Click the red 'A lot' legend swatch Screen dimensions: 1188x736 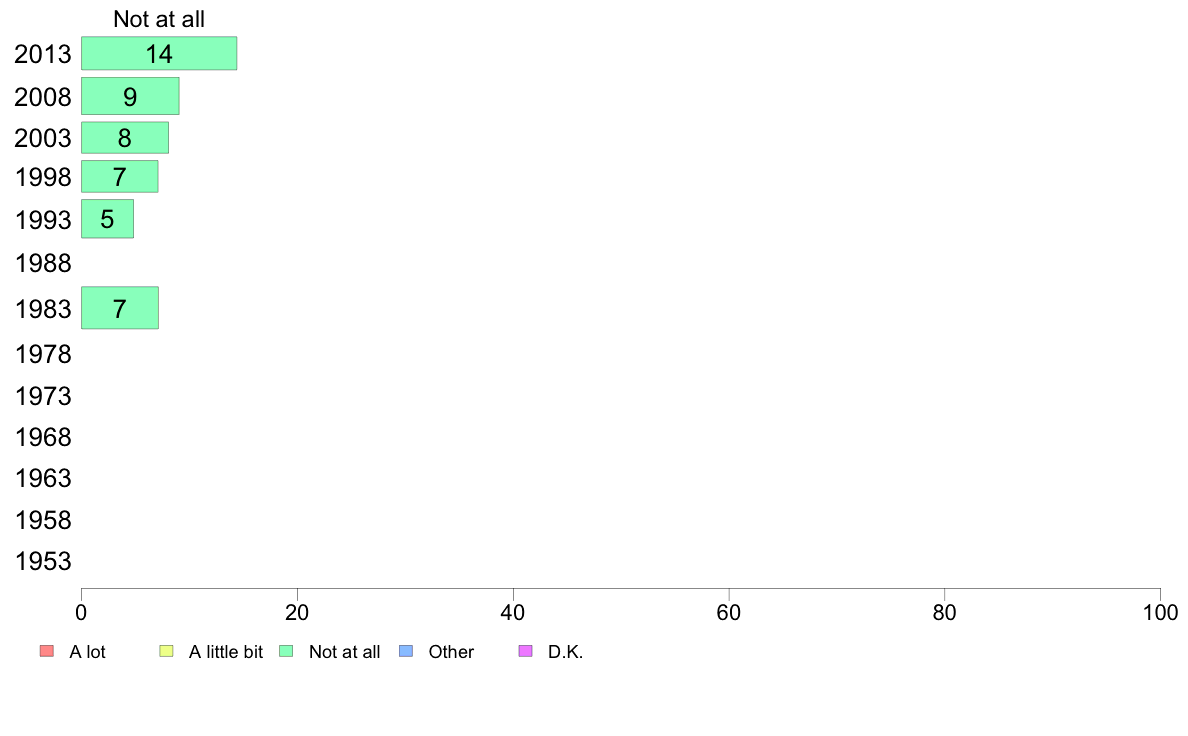[47, 651]
